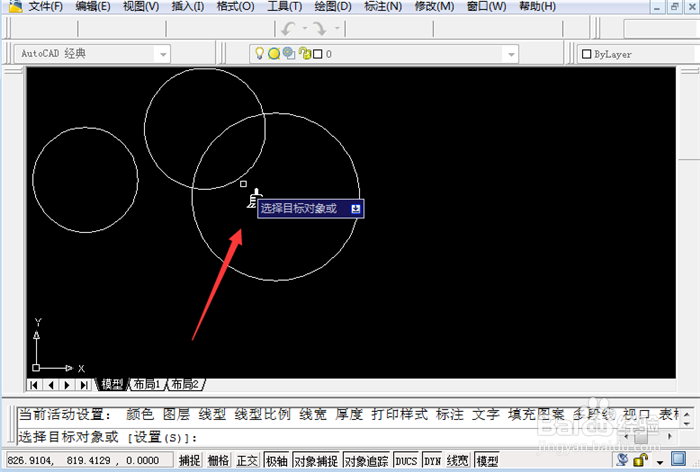Open the 编辑(E) menu
The width and height of the screenshot is (700, 472).
point(93,6)
